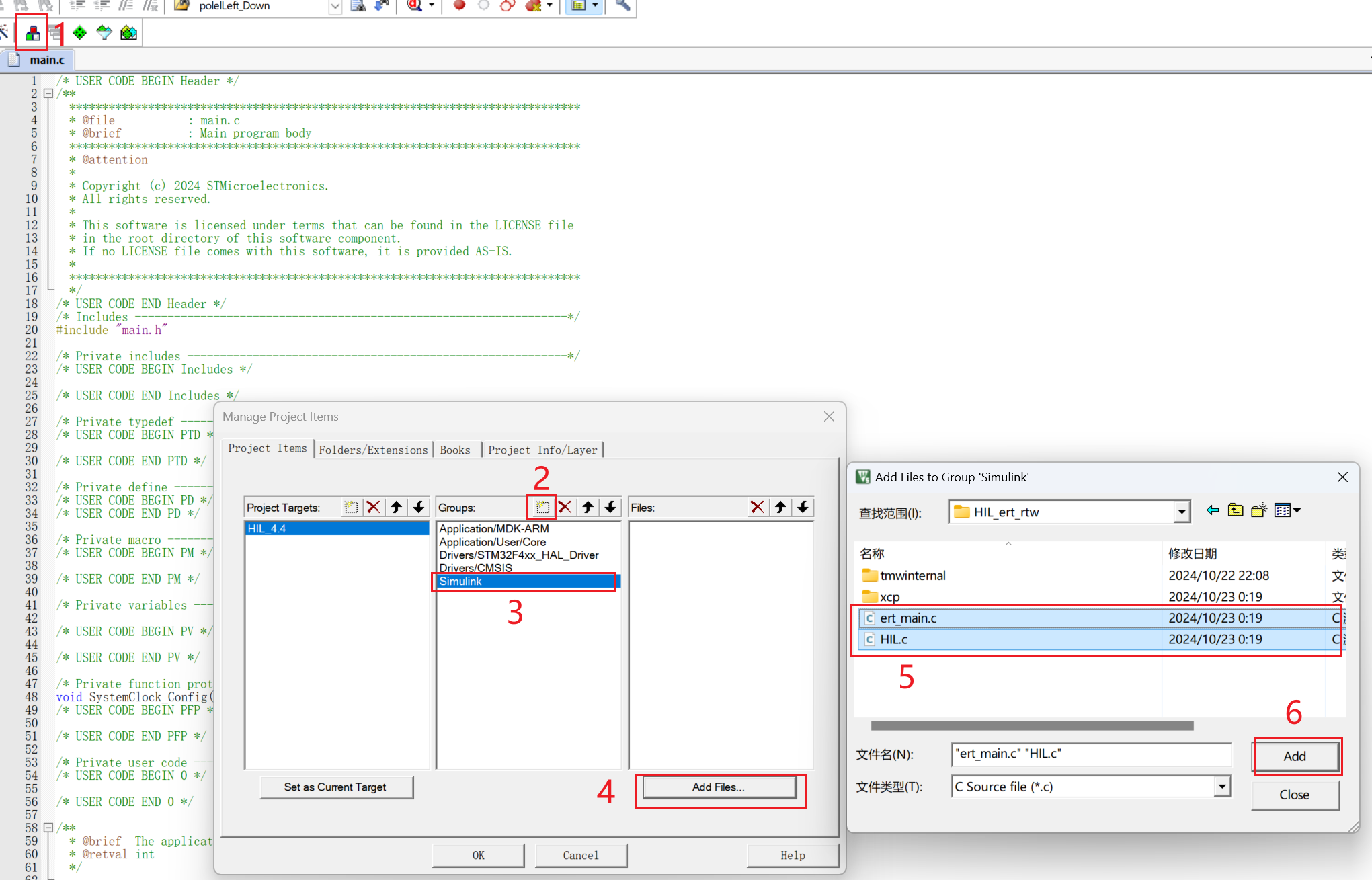The width and height of the screenshot is (1372, 880).
Task: Select the main.c editor tab
Action: pyautogui.click(x=39, y=60)
